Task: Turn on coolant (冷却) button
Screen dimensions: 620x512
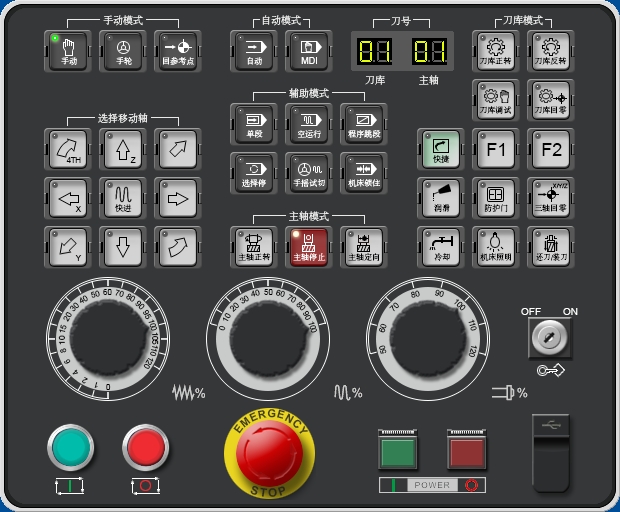Action: [x=441, y=247]
